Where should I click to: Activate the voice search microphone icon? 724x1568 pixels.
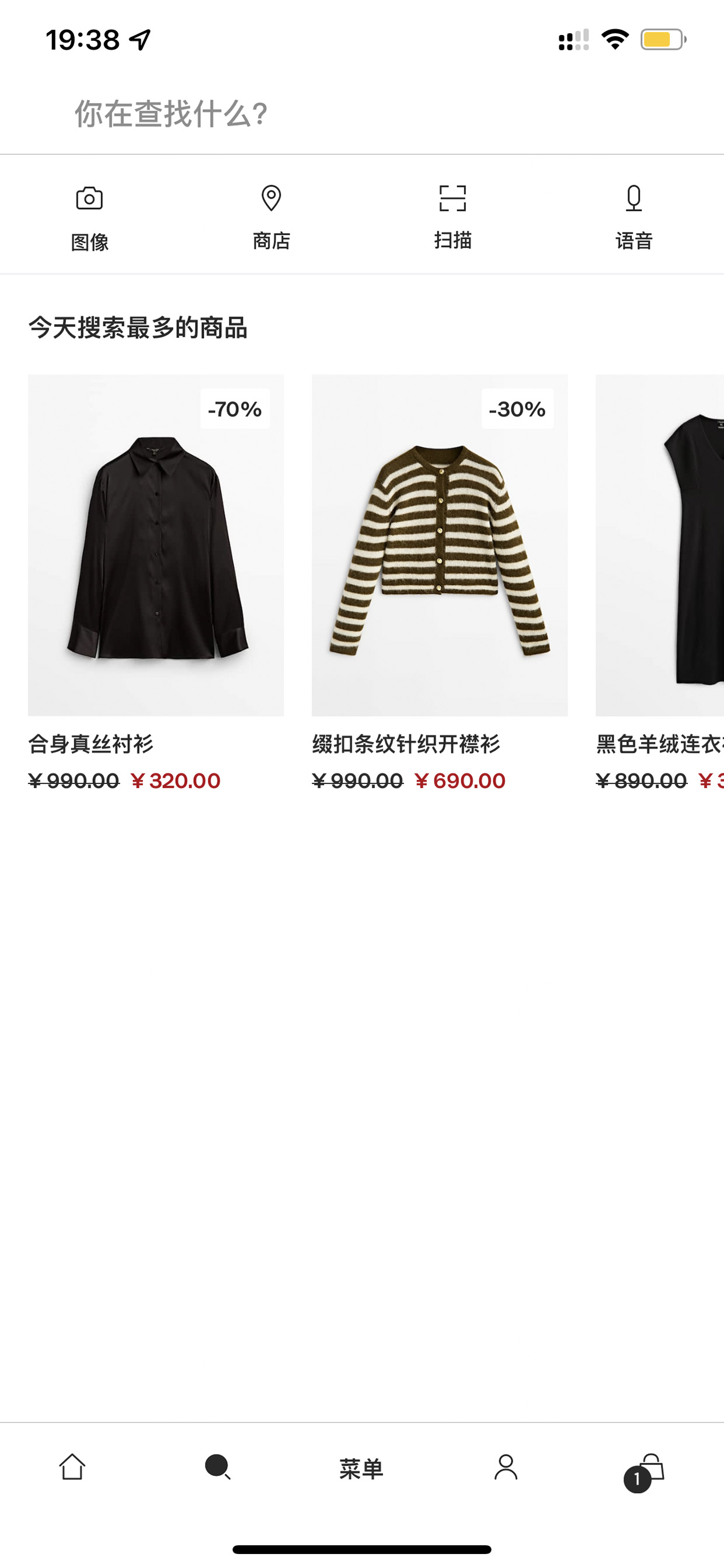tap(634, 199)
